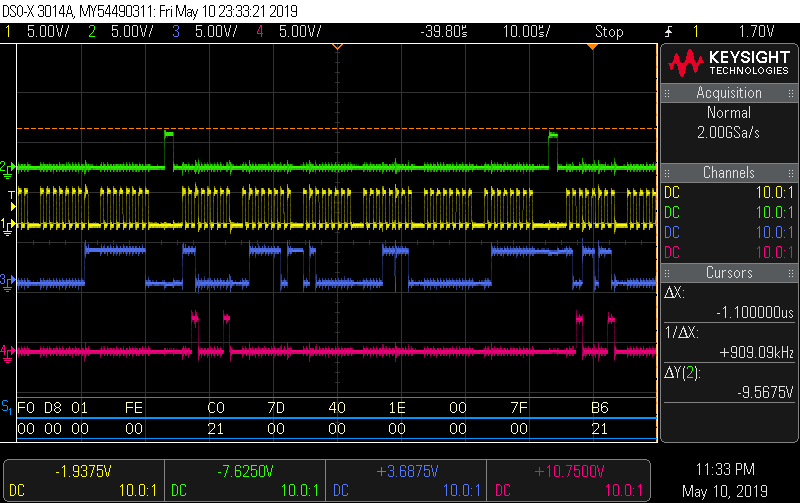Click decoded byte B6 in serial bus

[x=600, y=408]
